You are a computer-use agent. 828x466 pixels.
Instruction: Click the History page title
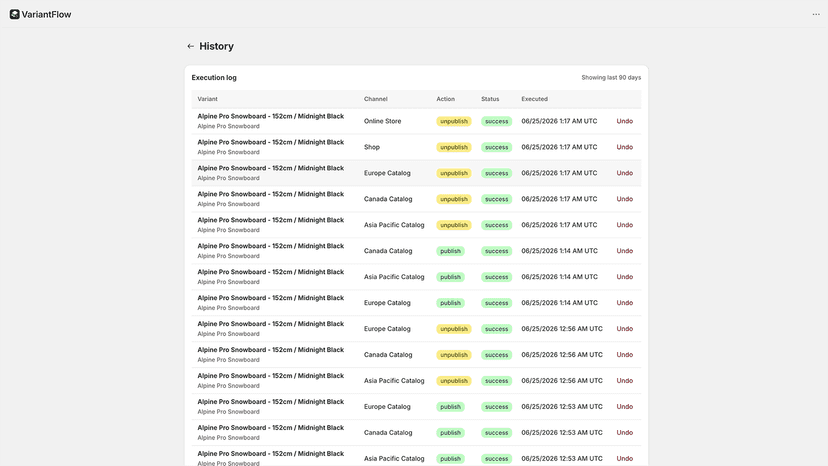(x=217, y=46)
